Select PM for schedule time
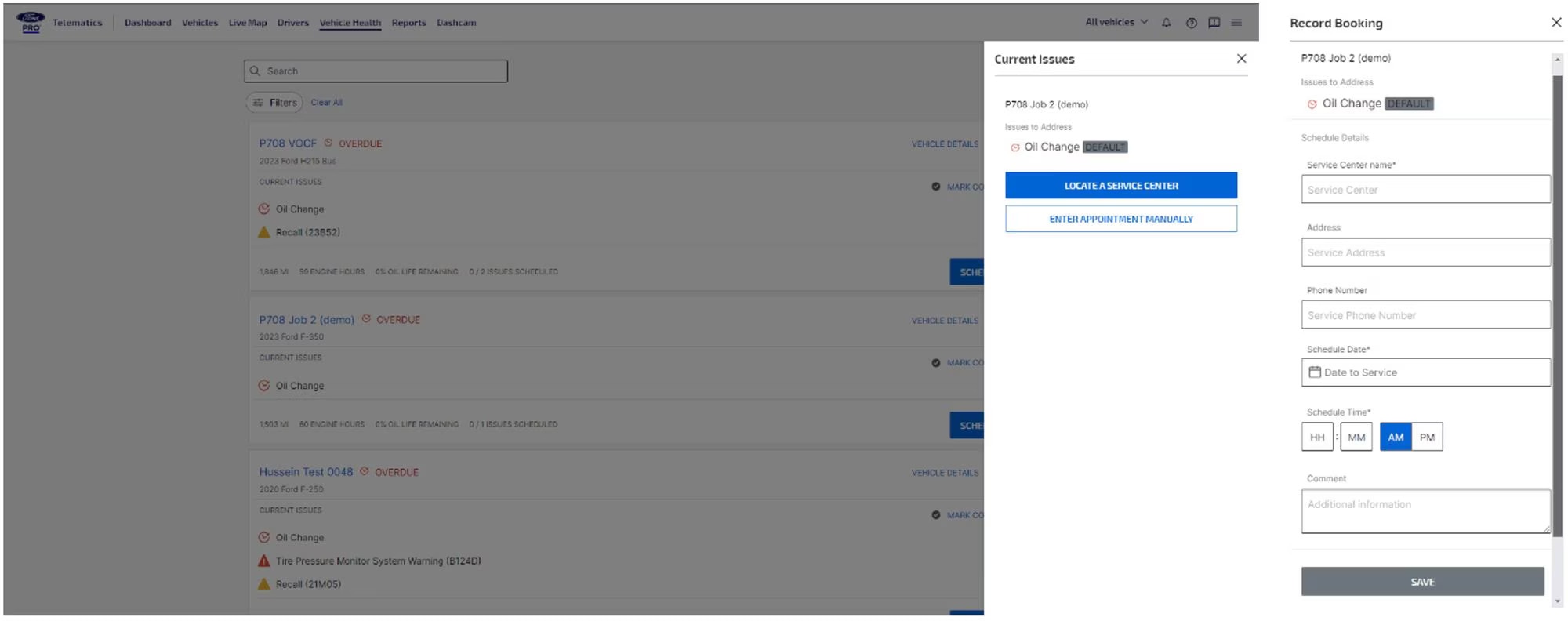The width and height of the screenshot is (1568, 621). (x=1427, y=437)
